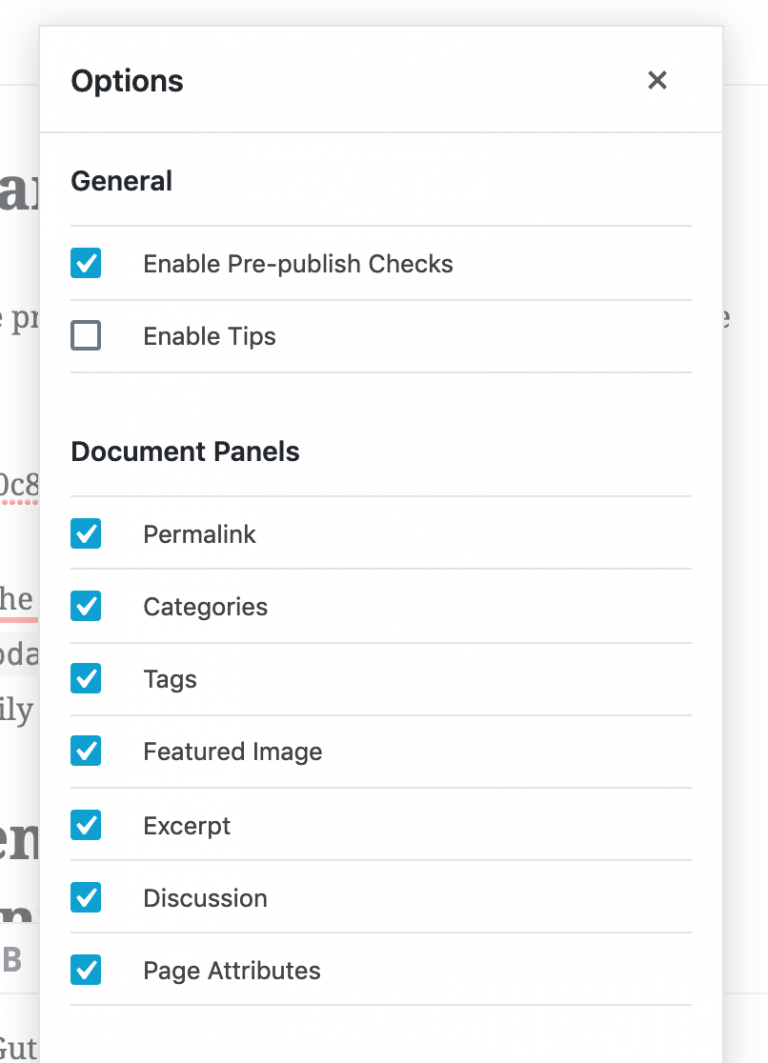The image size is (768, 1063).
Task: Click the 'Permalink' label text
Action: coord(199,534)
